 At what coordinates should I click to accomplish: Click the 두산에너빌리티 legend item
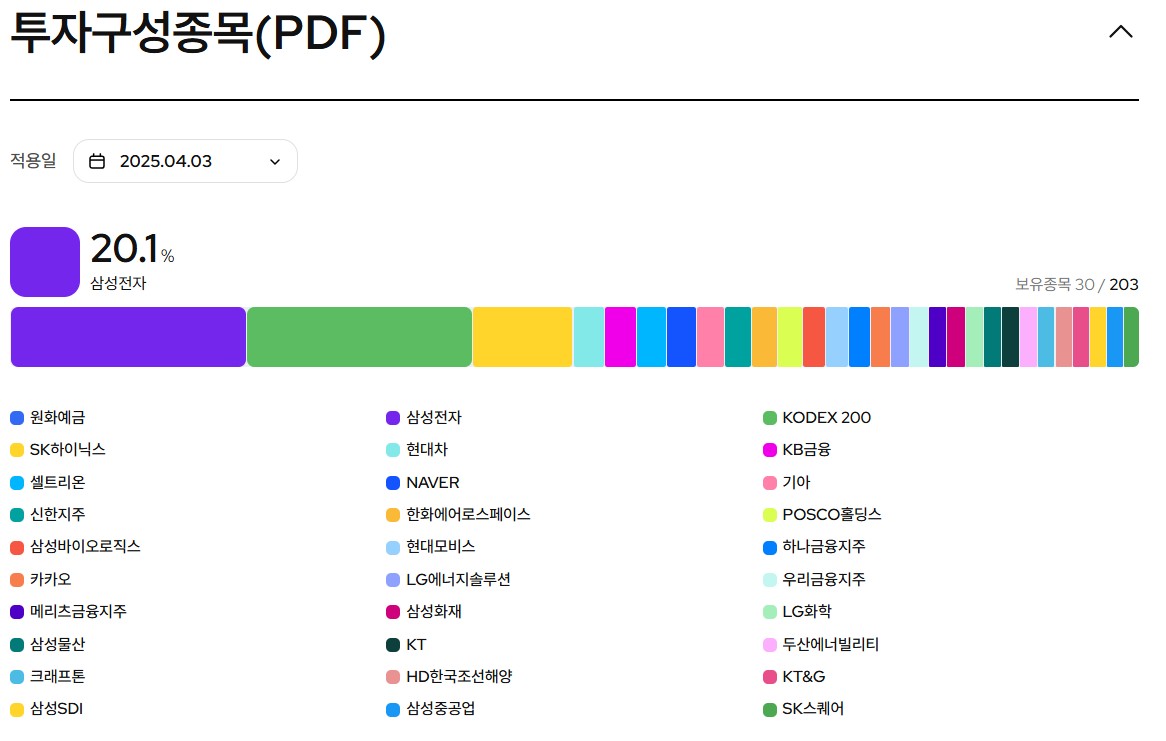pos(822,644)
